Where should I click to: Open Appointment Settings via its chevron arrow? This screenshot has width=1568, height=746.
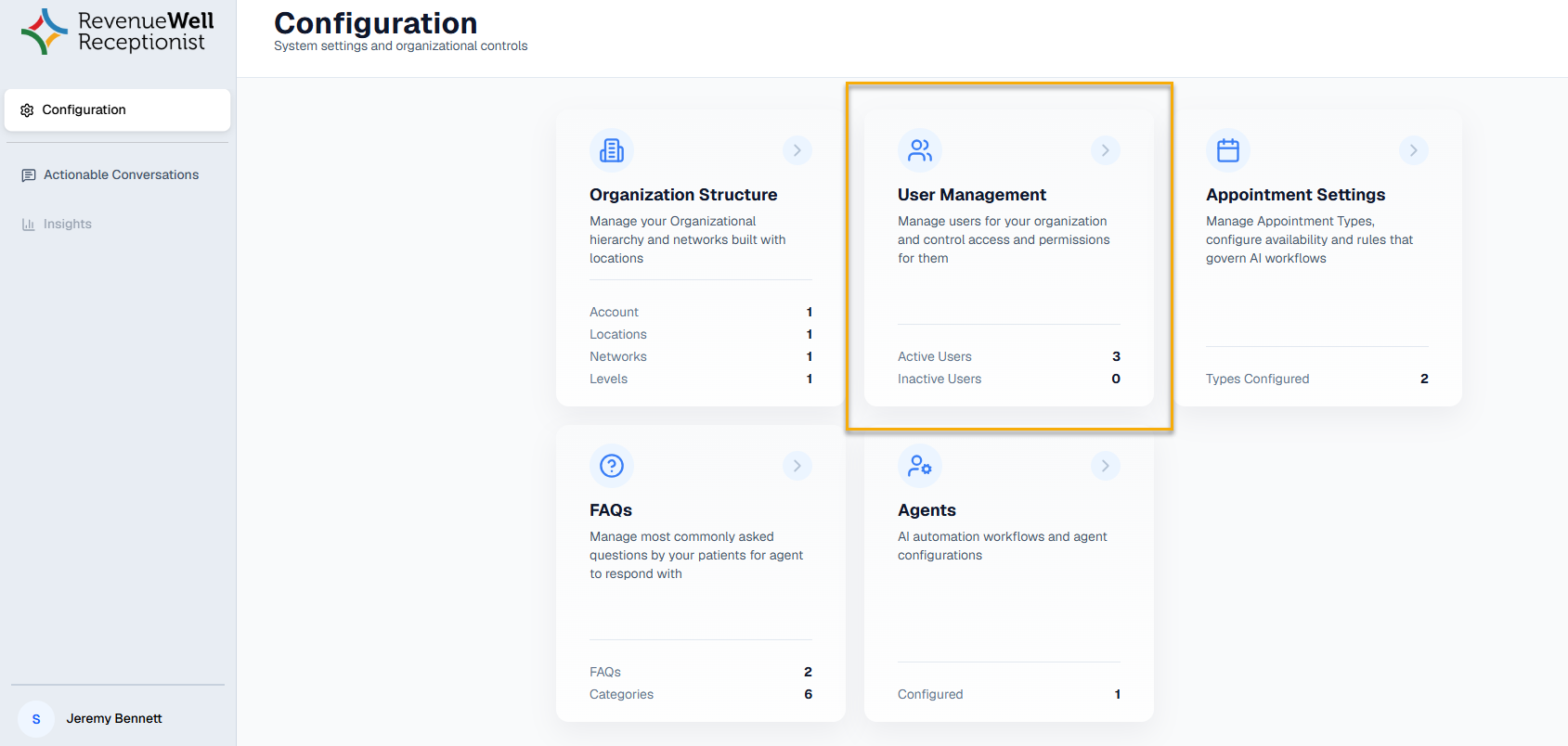(x=1414, y=150)
